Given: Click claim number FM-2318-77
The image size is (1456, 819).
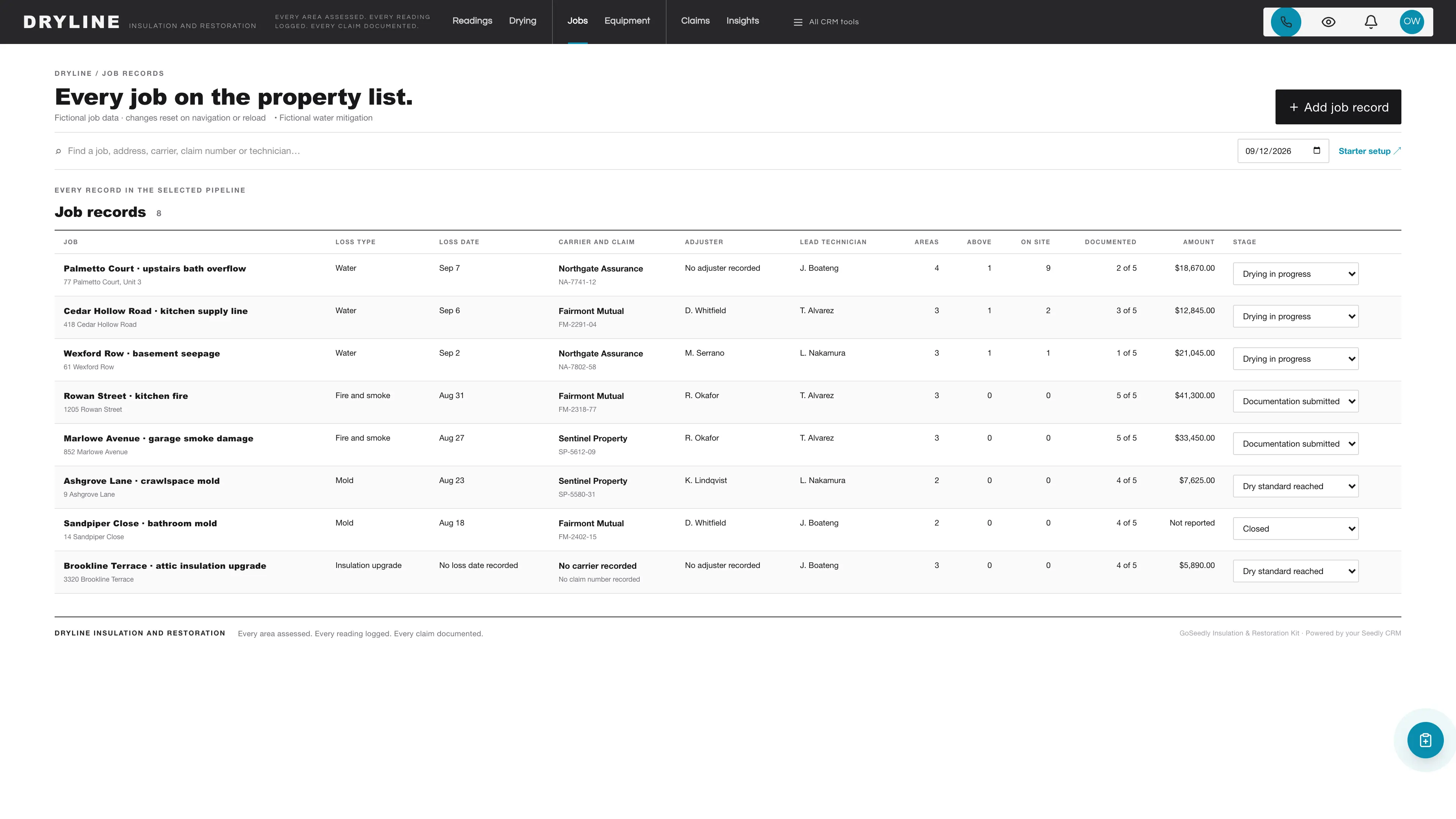Looking at the screenshot, I should tap(577, 409).
